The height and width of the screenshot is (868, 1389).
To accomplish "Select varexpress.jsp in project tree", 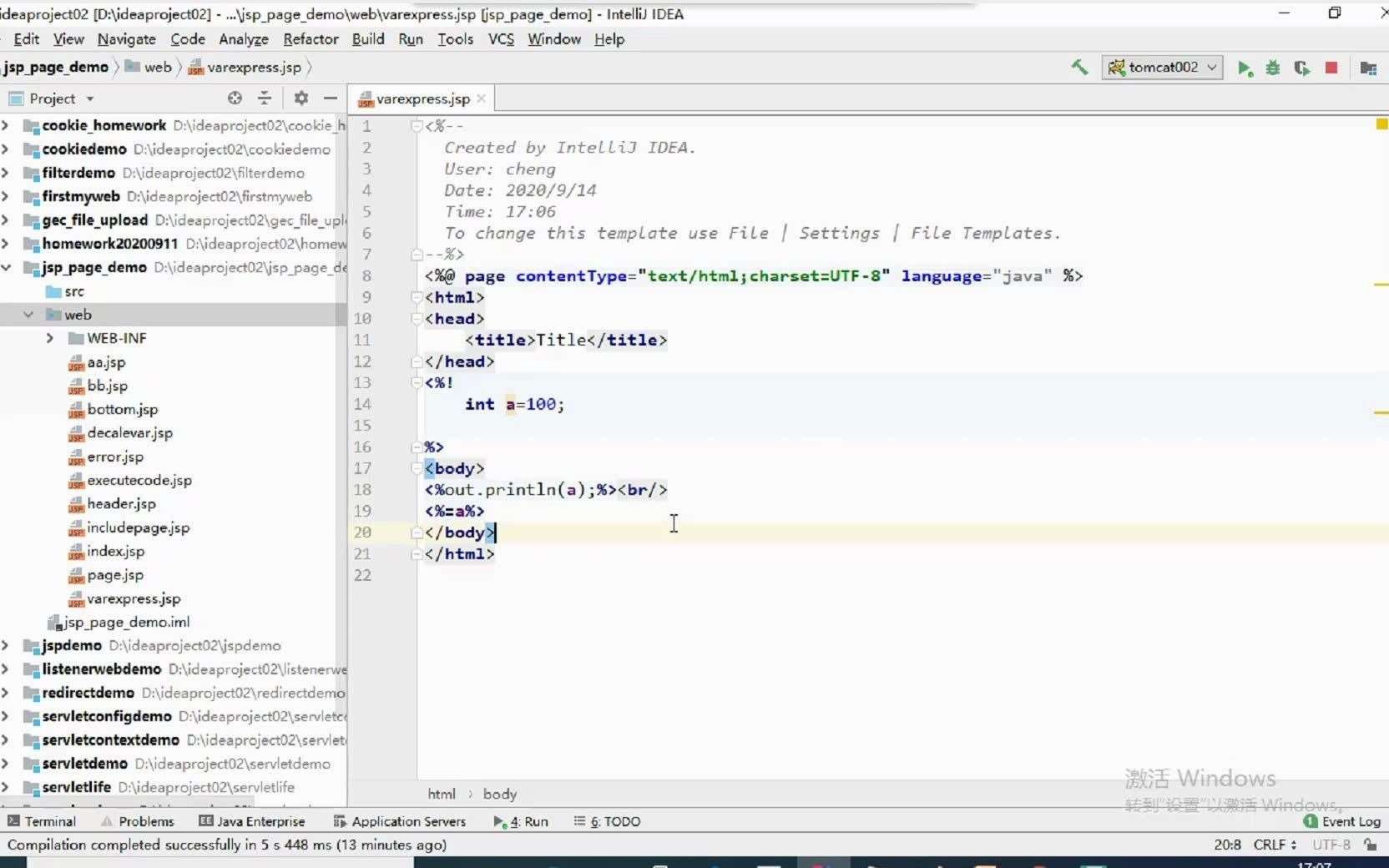I will pyautogui.click(x=124, y=598).
